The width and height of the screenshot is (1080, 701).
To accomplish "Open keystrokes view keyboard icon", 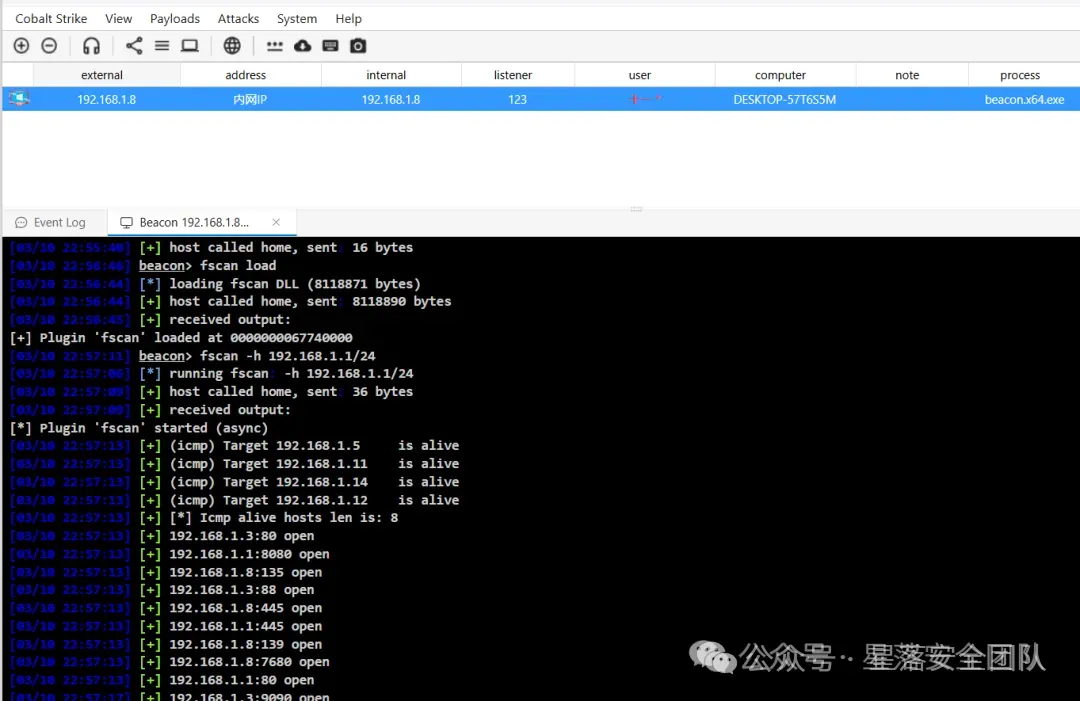I will click(x=331, y=45).
